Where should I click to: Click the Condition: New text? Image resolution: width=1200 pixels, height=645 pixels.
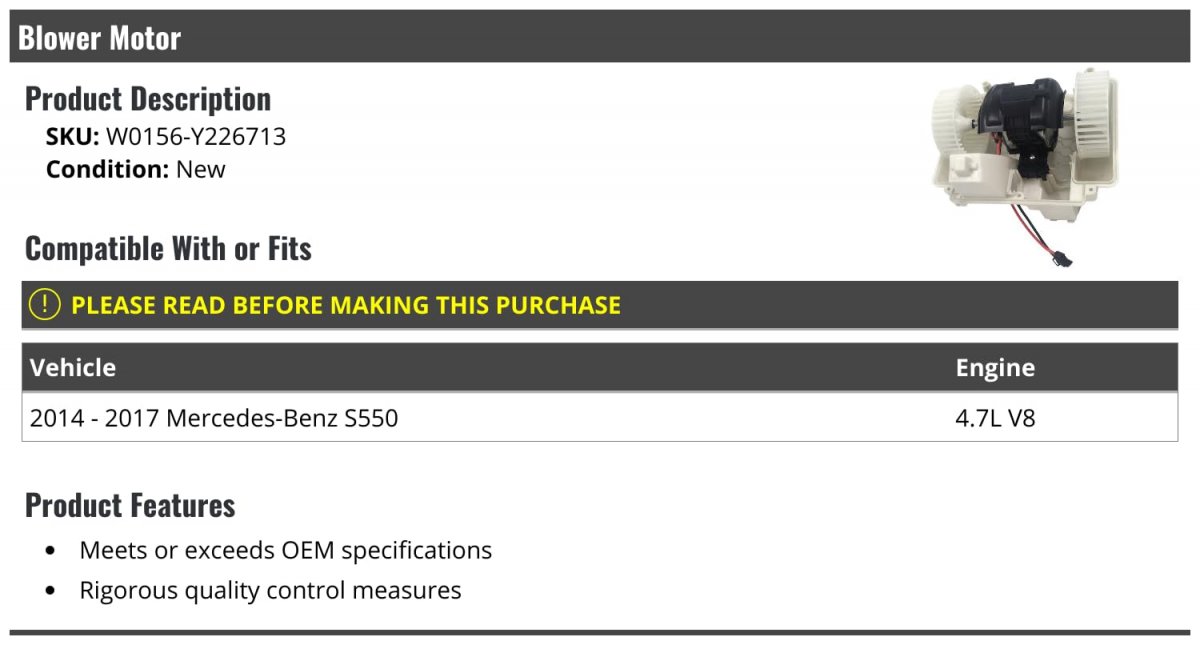tap(136, 169)
